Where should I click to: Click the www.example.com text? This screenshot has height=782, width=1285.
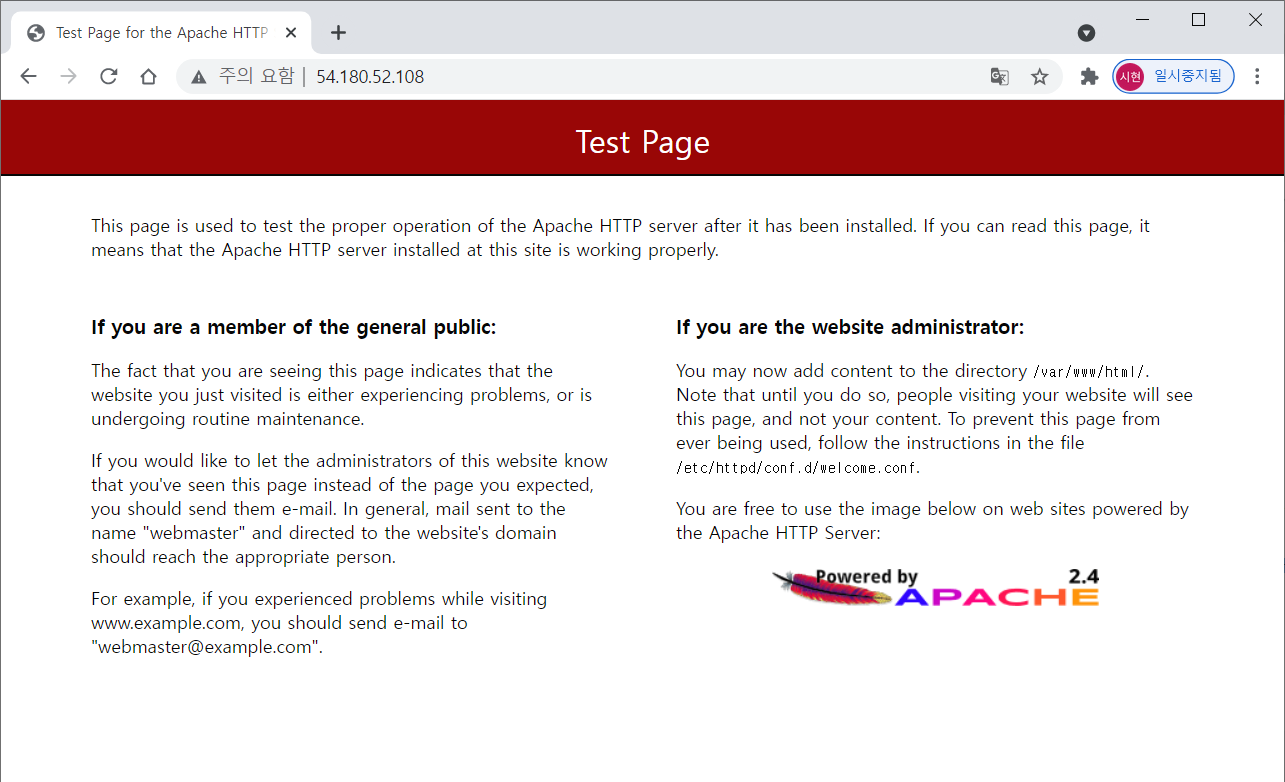(x=166, y=623)
